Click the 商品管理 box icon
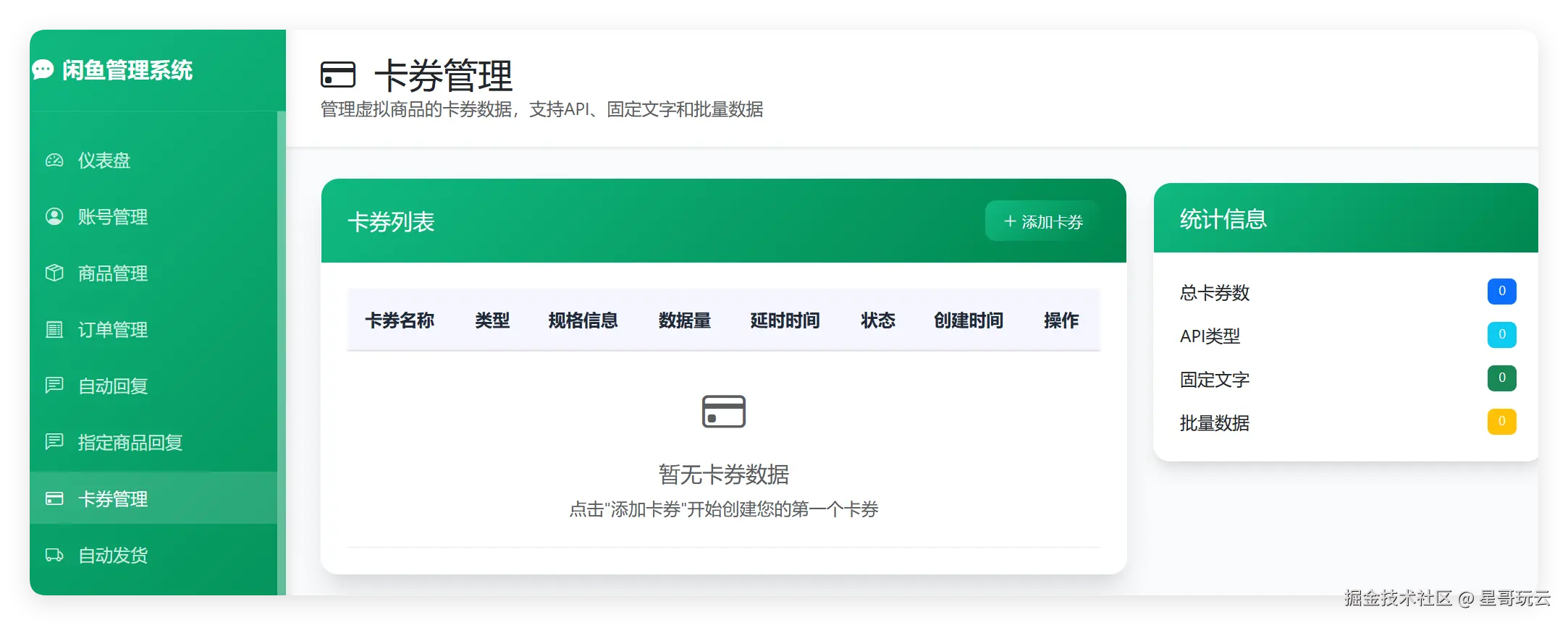The height and width of the screenshot is (625, 1568). [x=54, y=273]
